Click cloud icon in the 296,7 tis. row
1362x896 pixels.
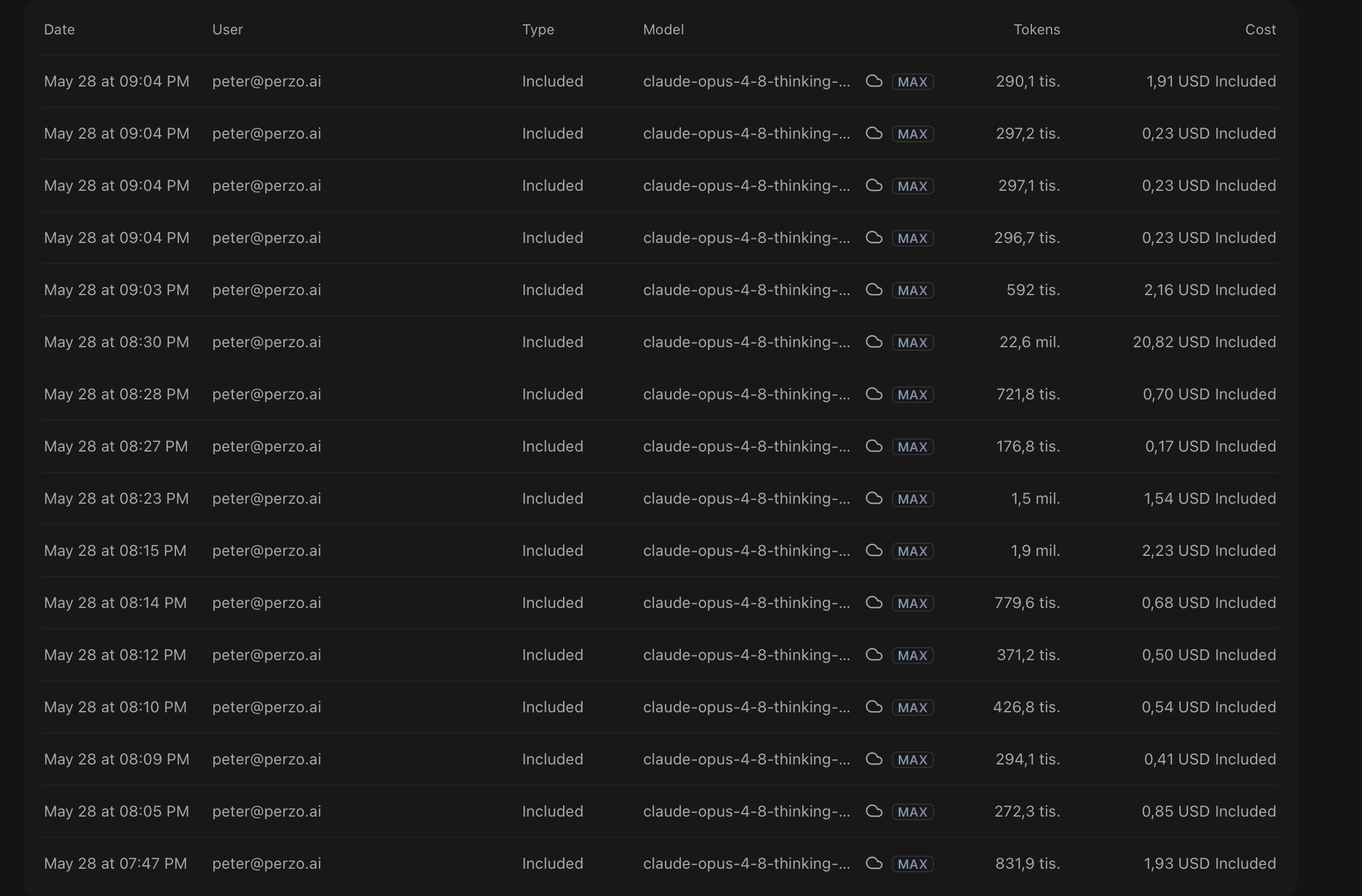coord(874,238)
